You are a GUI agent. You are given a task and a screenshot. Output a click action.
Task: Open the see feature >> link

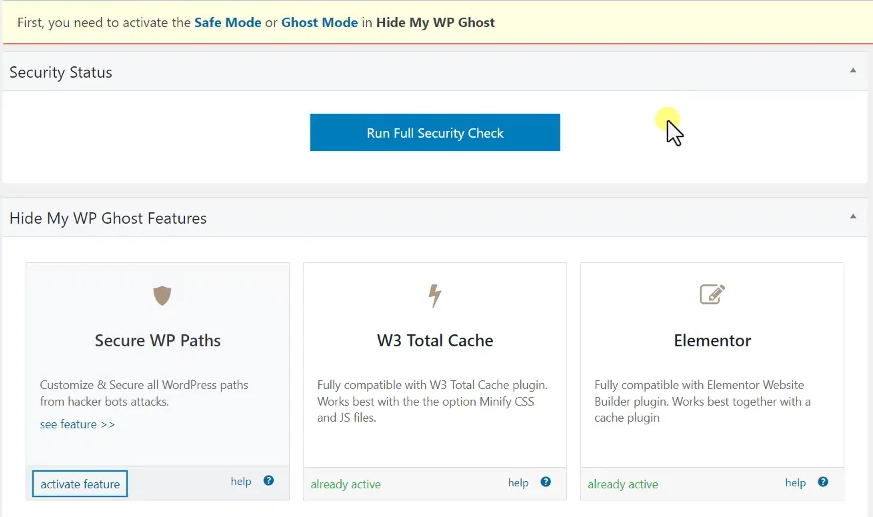(77, 424)
